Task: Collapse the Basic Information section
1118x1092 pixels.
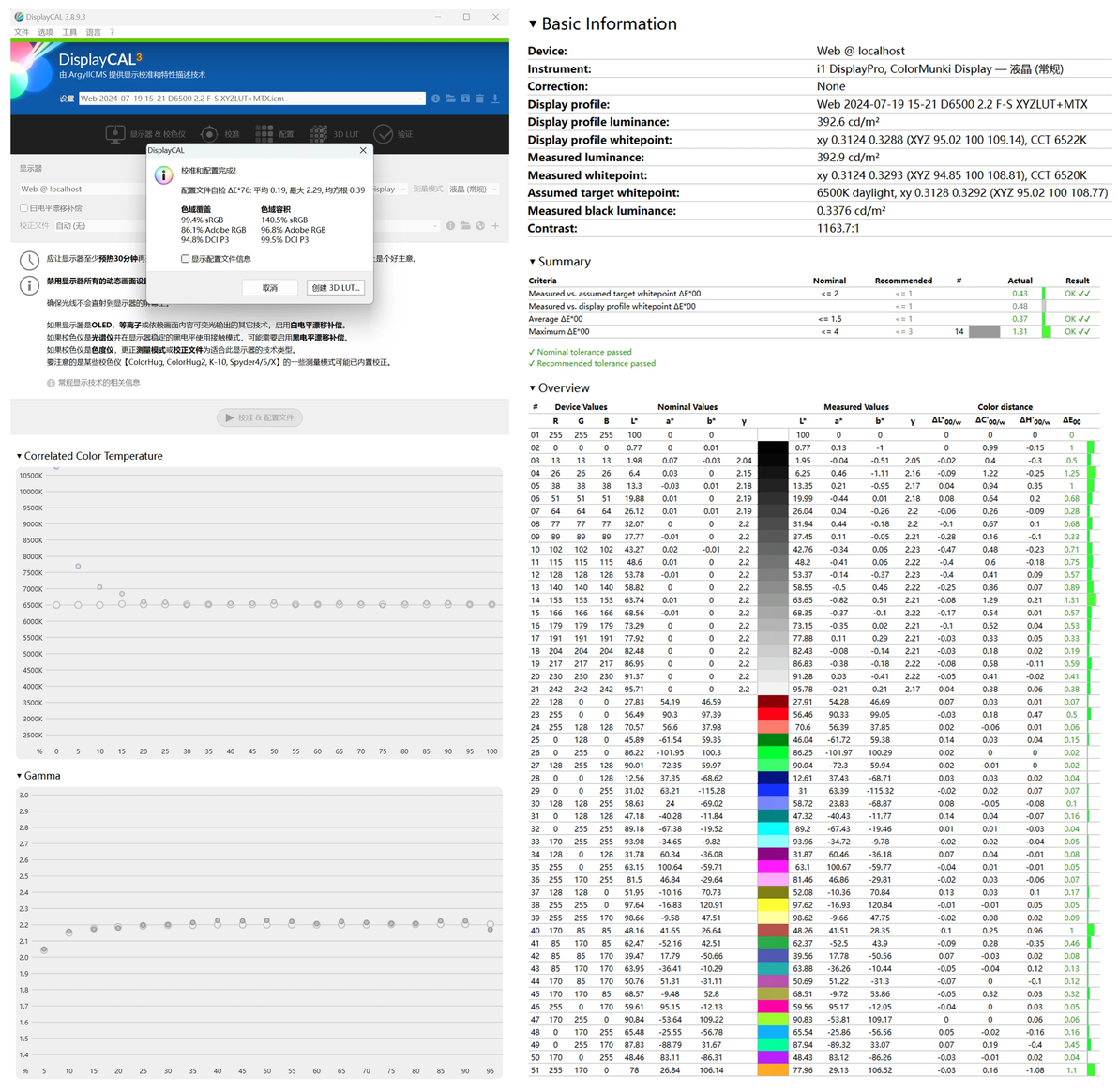Action: point(533,23)
